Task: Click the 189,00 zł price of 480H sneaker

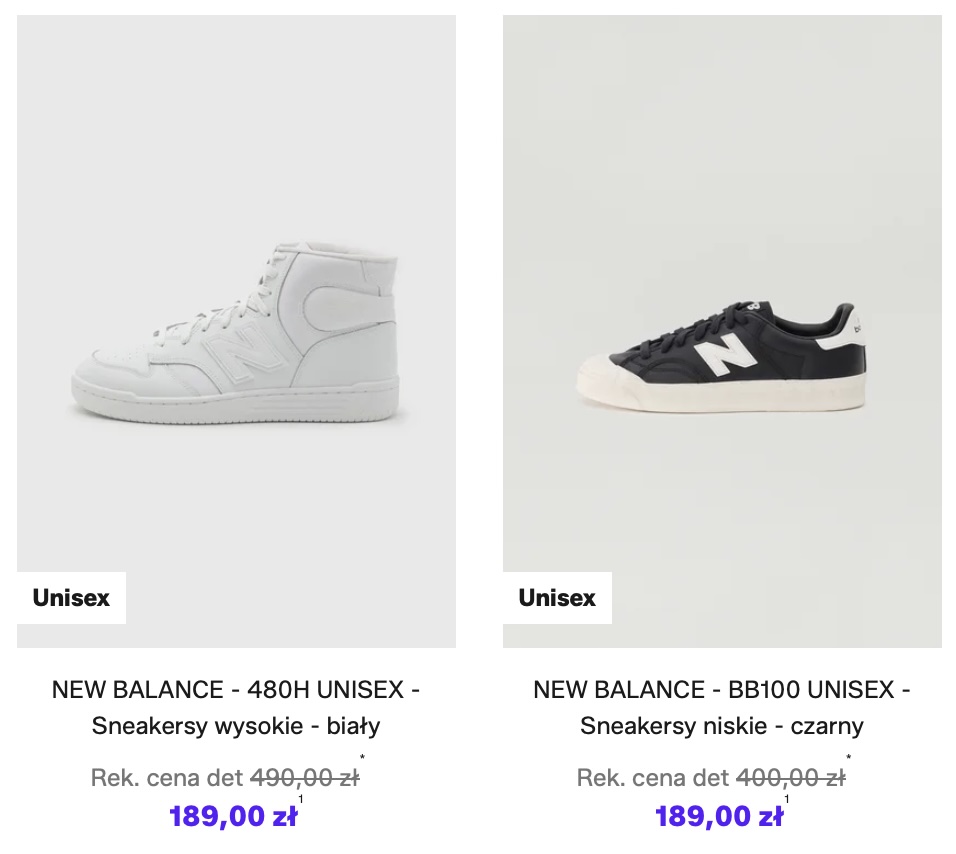Action: (233, 817)
